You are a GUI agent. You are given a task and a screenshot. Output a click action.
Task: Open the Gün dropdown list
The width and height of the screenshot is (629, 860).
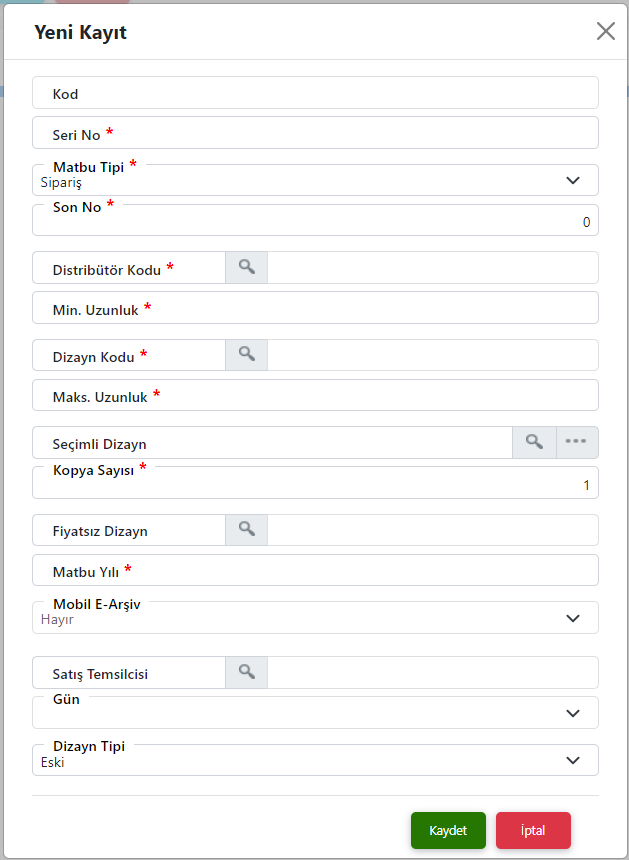click(x=315, y=712)
